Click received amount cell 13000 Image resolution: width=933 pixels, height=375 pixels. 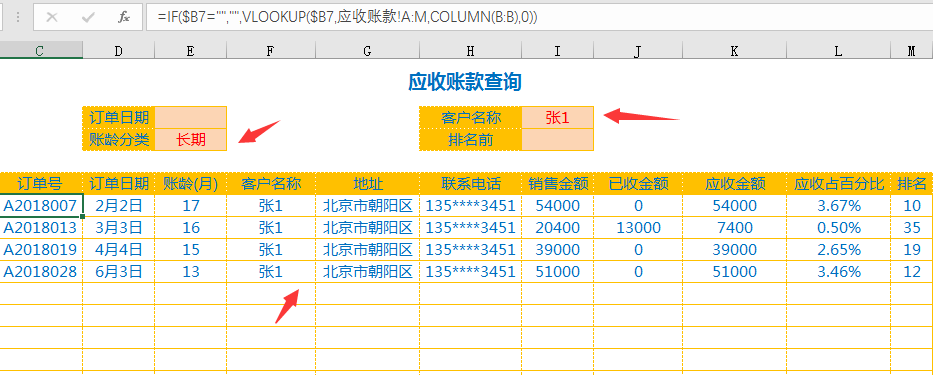(x=638, y=227)
